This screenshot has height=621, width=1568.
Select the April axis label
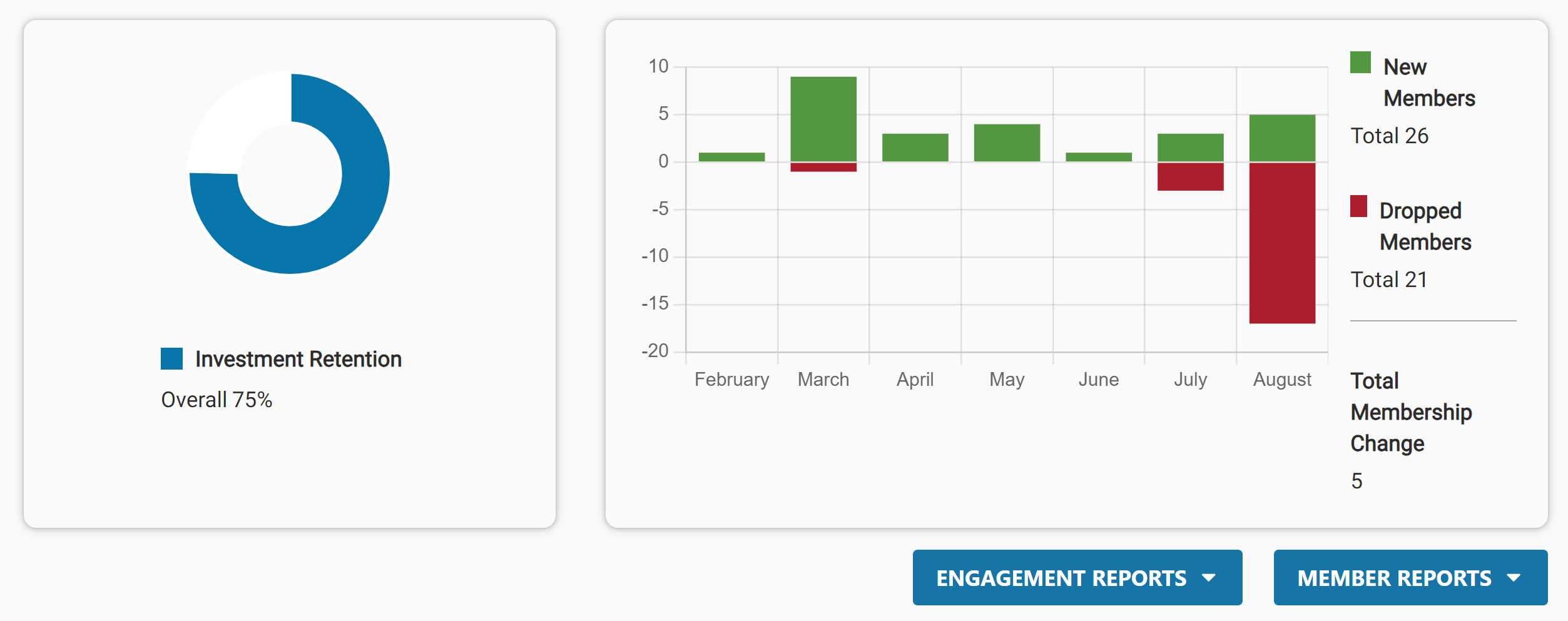915,378
